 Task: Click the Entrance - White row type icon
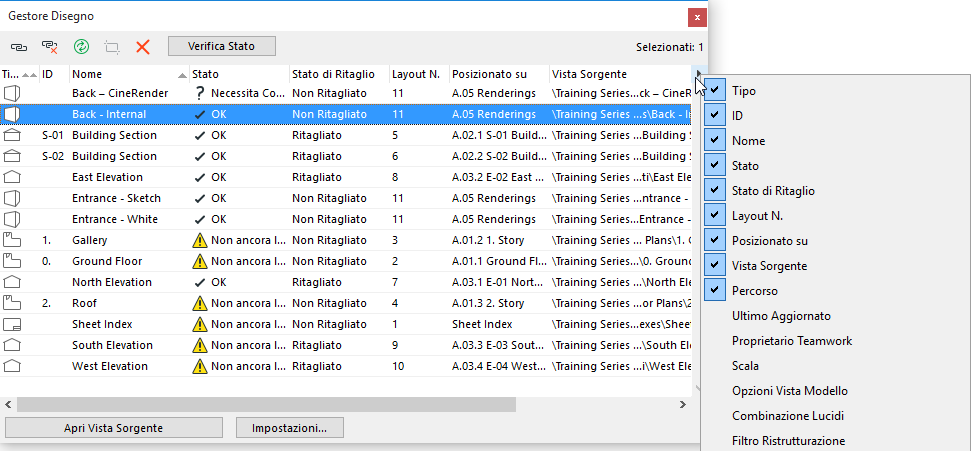[x=12, y=219]
